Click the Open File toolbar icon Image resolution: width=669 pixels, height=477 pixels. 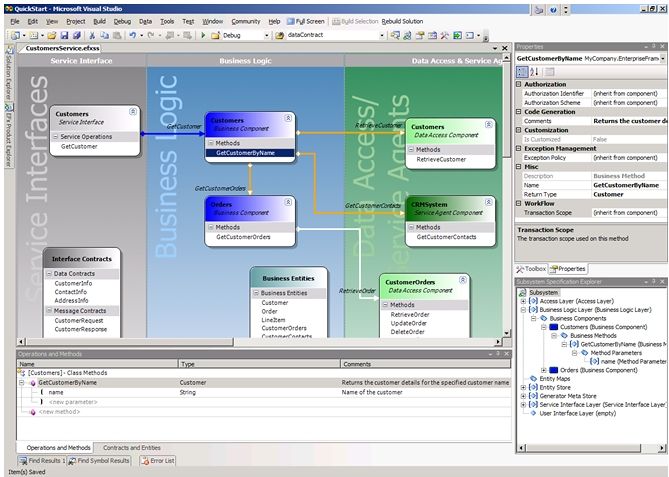pyautogui.click(x=52, y=35)
